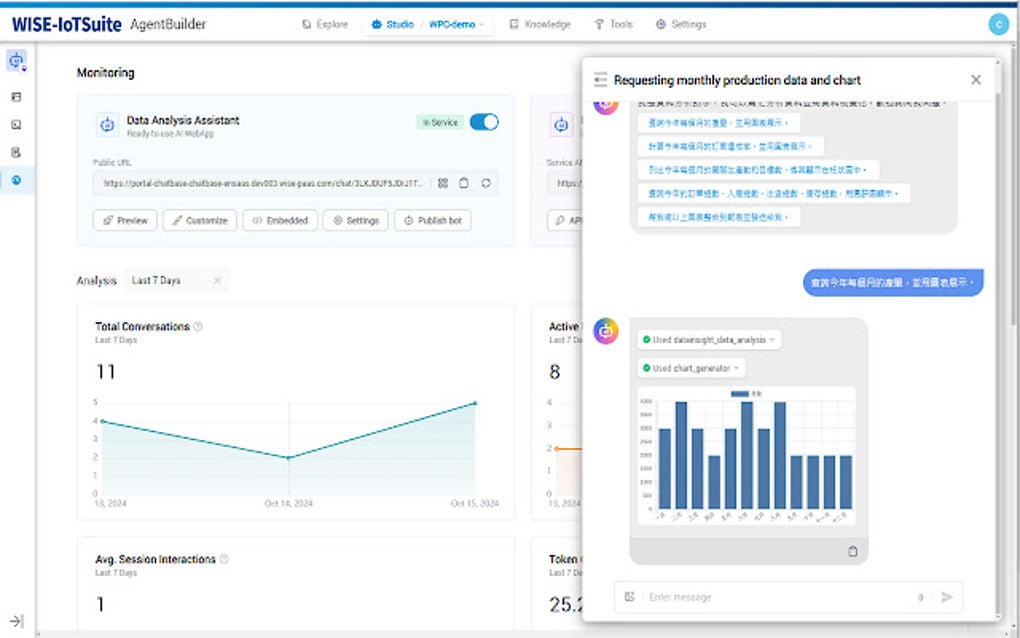This screenshot has height=638, width=1020.
Task: Copy the Public URL using the clipboard icon
Action: (x=463, y=184)
